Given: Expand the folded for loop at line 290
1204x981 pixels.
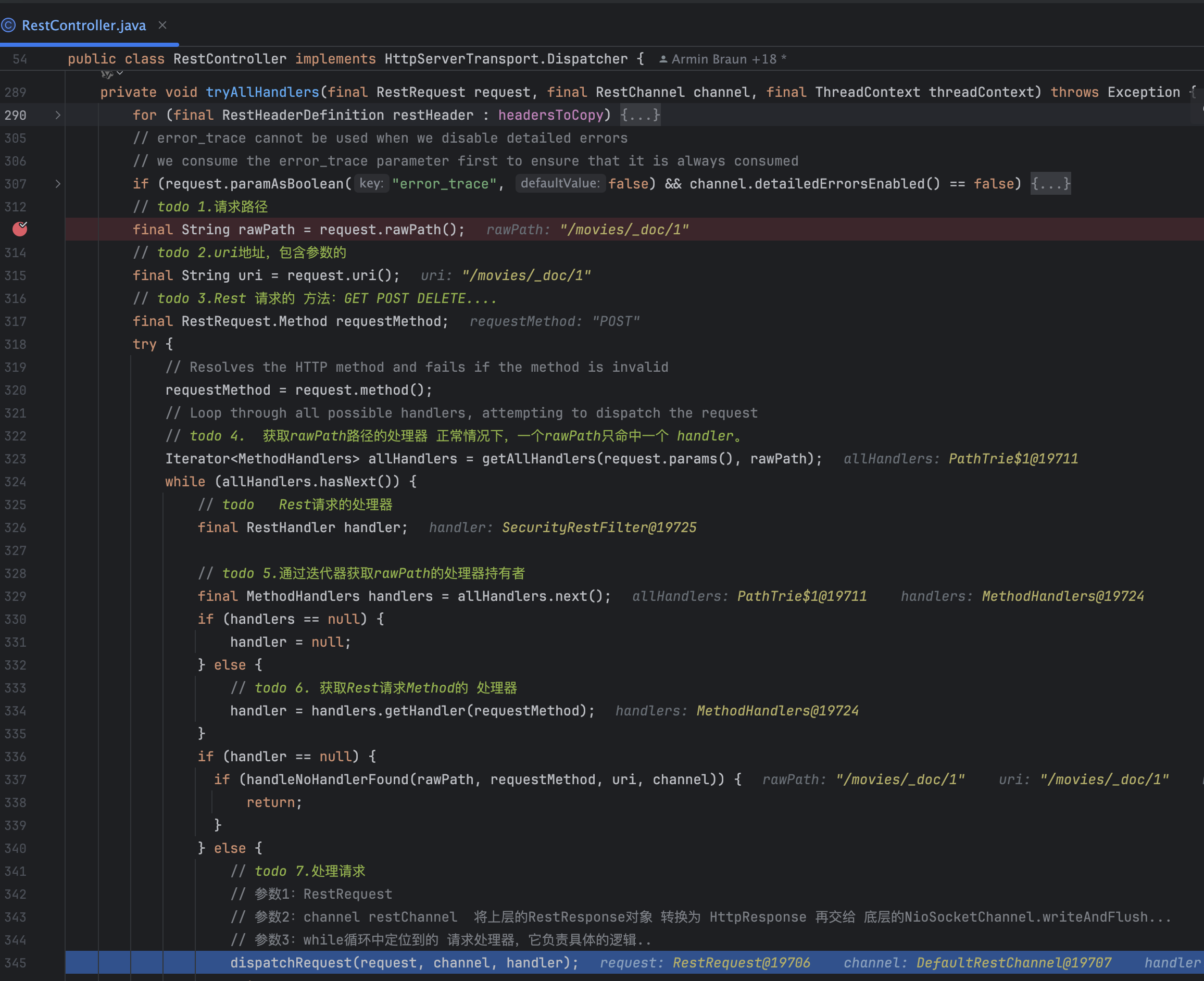Looking at the screenshot, I should [58, 115].
